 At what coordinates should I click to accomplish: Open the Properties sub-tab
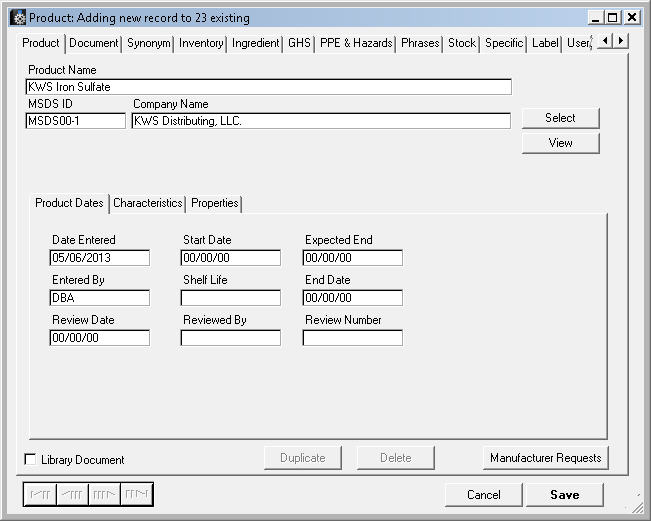(214, 203)
